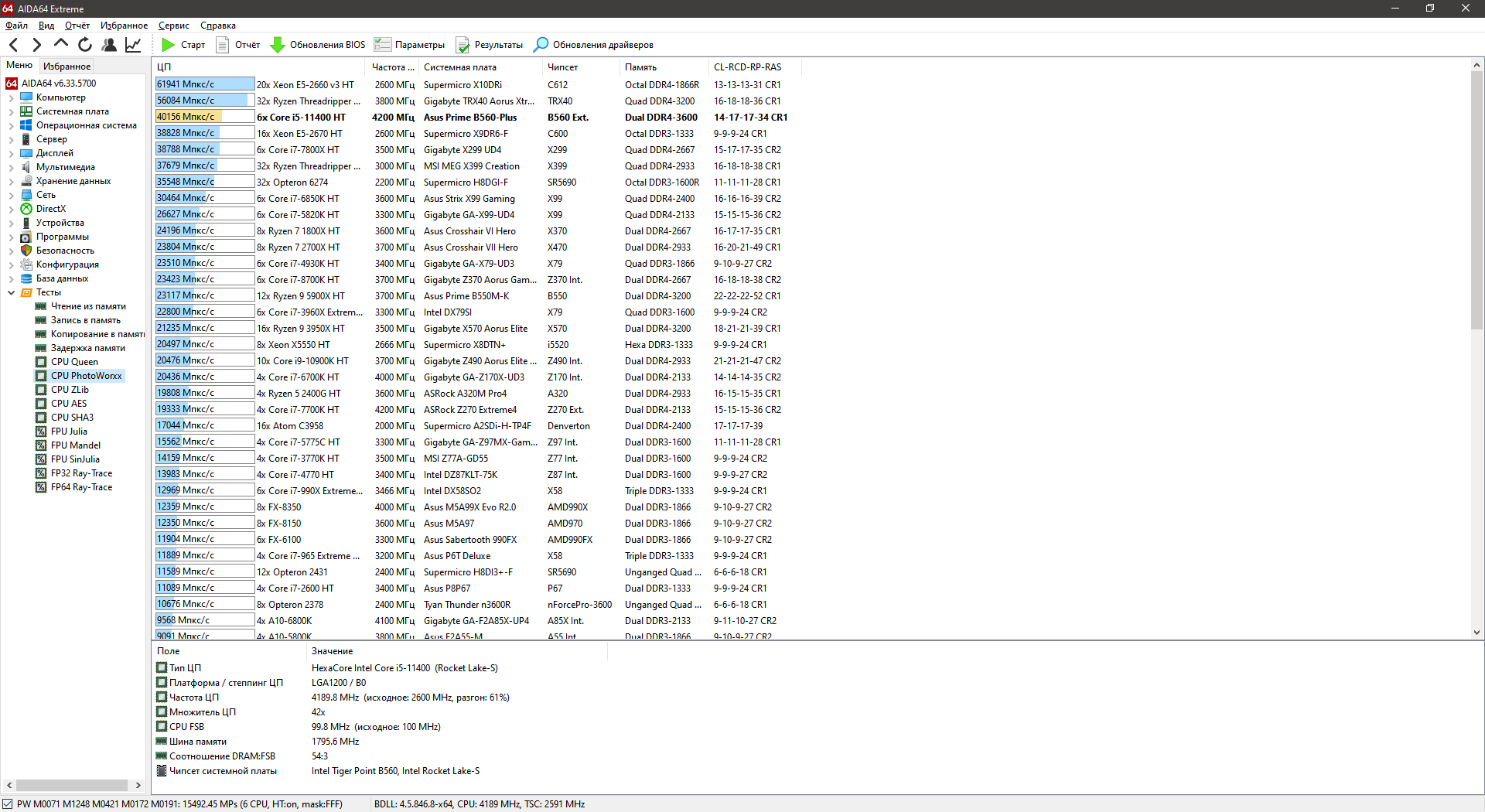Select the CPU SHA3 test
The width and height of the screenshot is (1485, 812).
tap(72, 418)
